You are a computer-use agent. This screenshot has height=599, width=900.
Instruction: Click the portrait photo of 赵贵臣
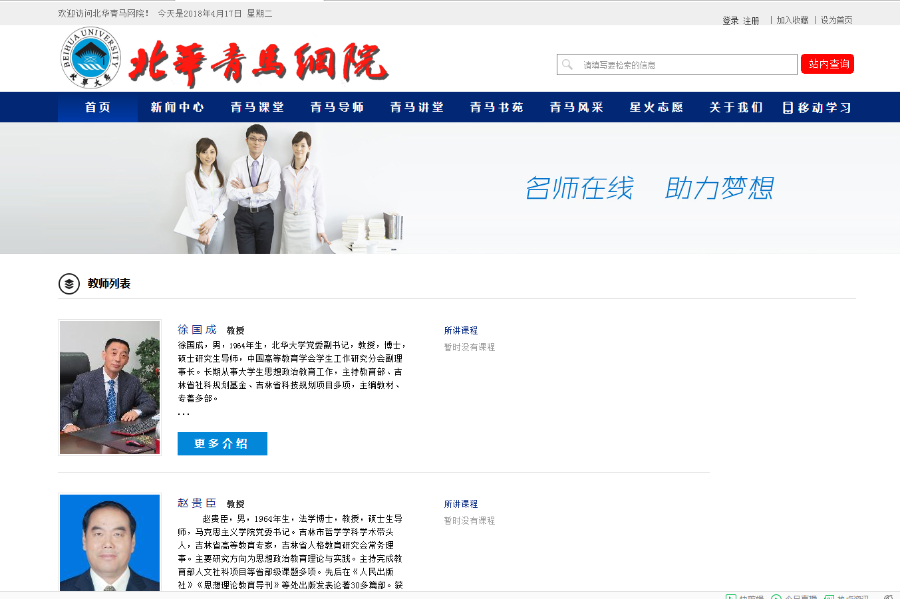pyautogui.click(x=110, y=542)
